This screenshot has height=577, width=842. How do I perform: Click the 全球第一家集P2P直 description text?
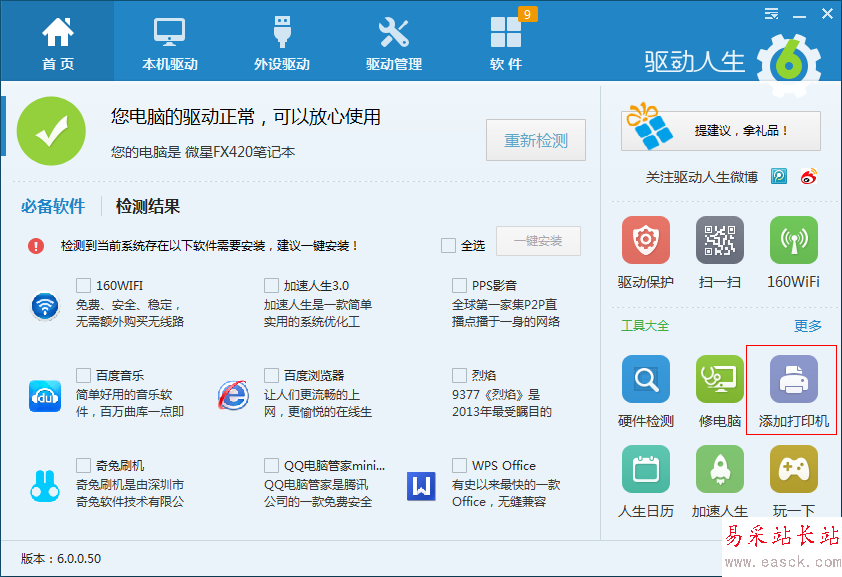pyautogui.click(x=504, y=305)
